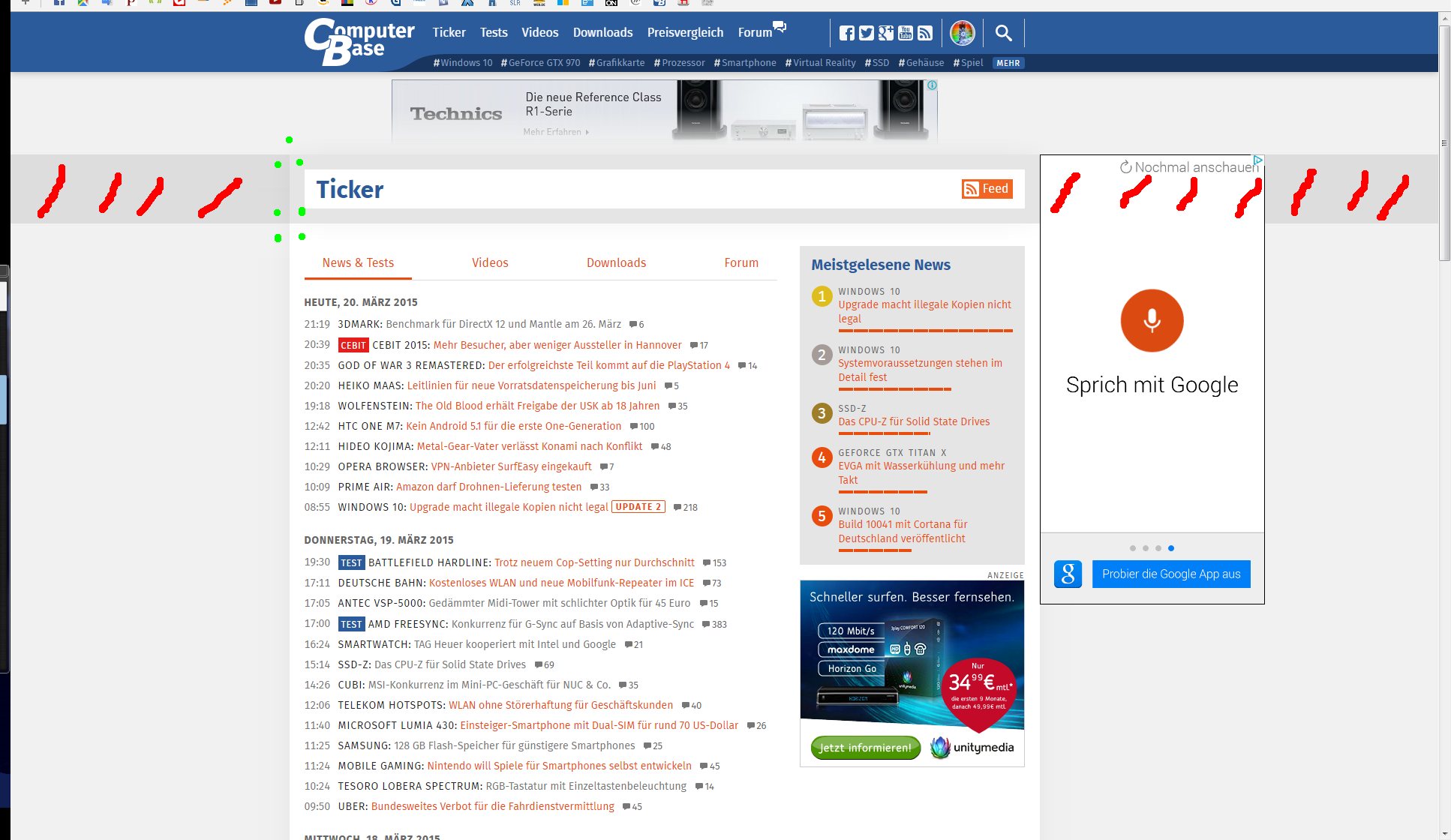Click the ComputerBase logo

tap(357, 41)
